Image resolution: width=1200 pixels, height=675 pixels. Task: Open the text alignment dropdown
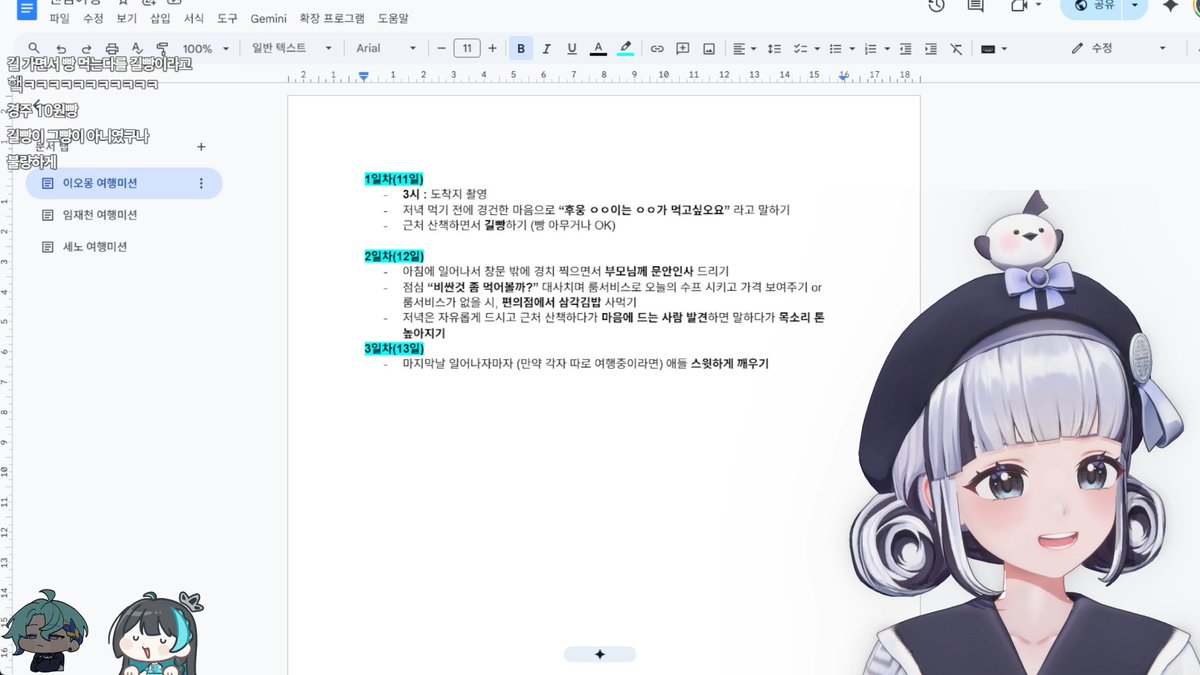[x=743, y=48]
